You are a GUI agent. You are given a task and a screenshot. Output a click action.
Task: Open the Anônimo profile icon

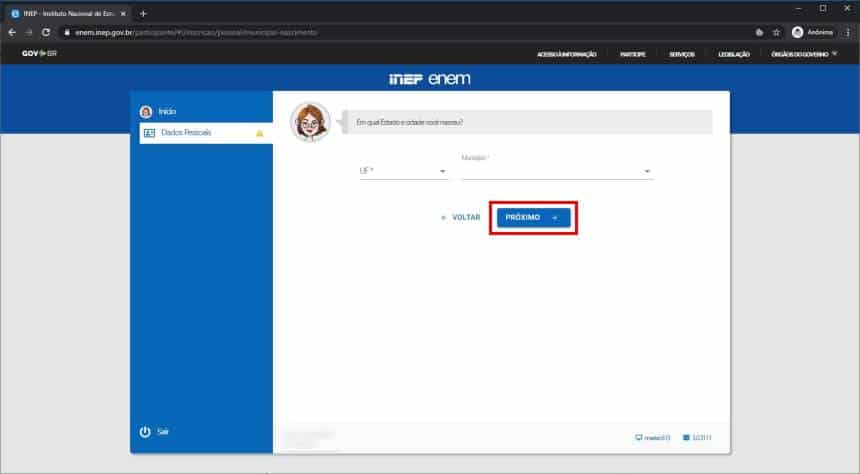click(x=797, y=32)
